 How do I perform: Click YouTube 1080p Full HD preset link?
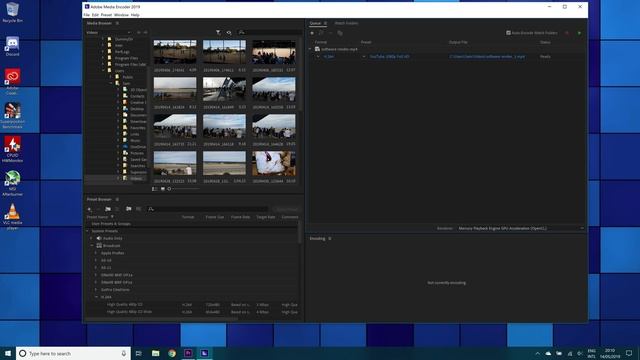[389, 57]
